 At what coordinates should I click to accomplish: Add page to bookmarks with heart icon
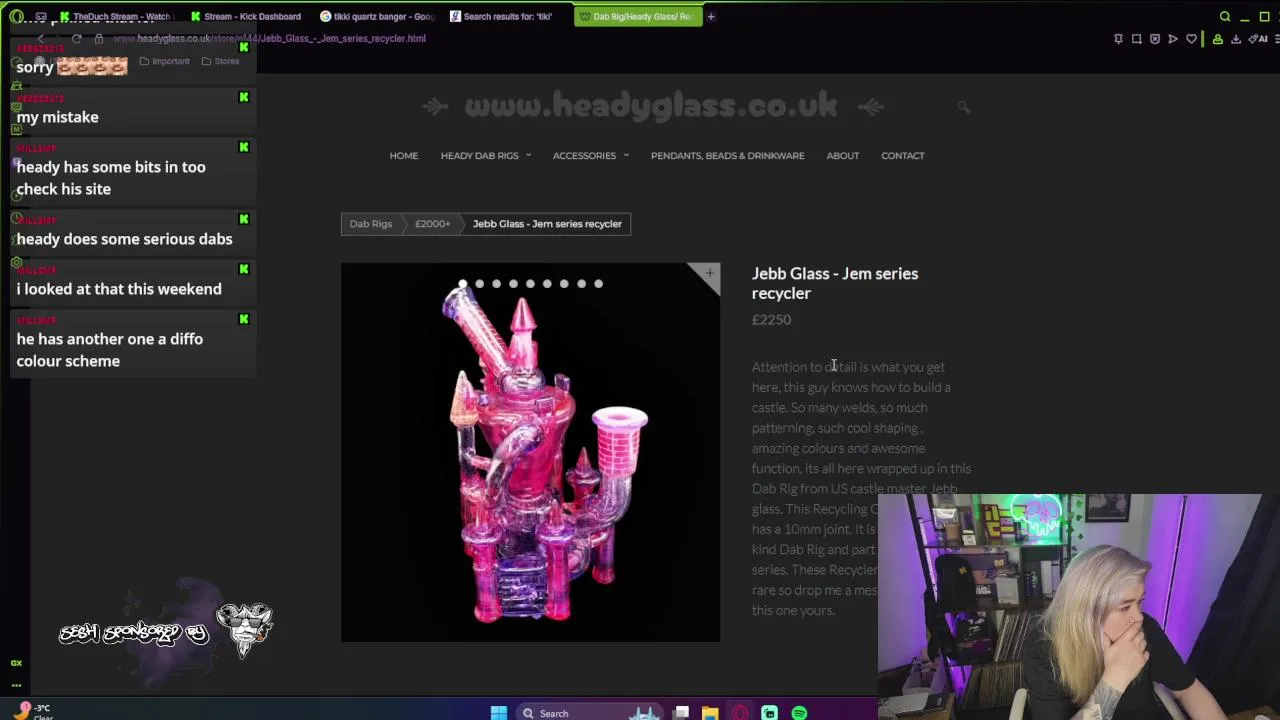click(x=1191, y=39)
